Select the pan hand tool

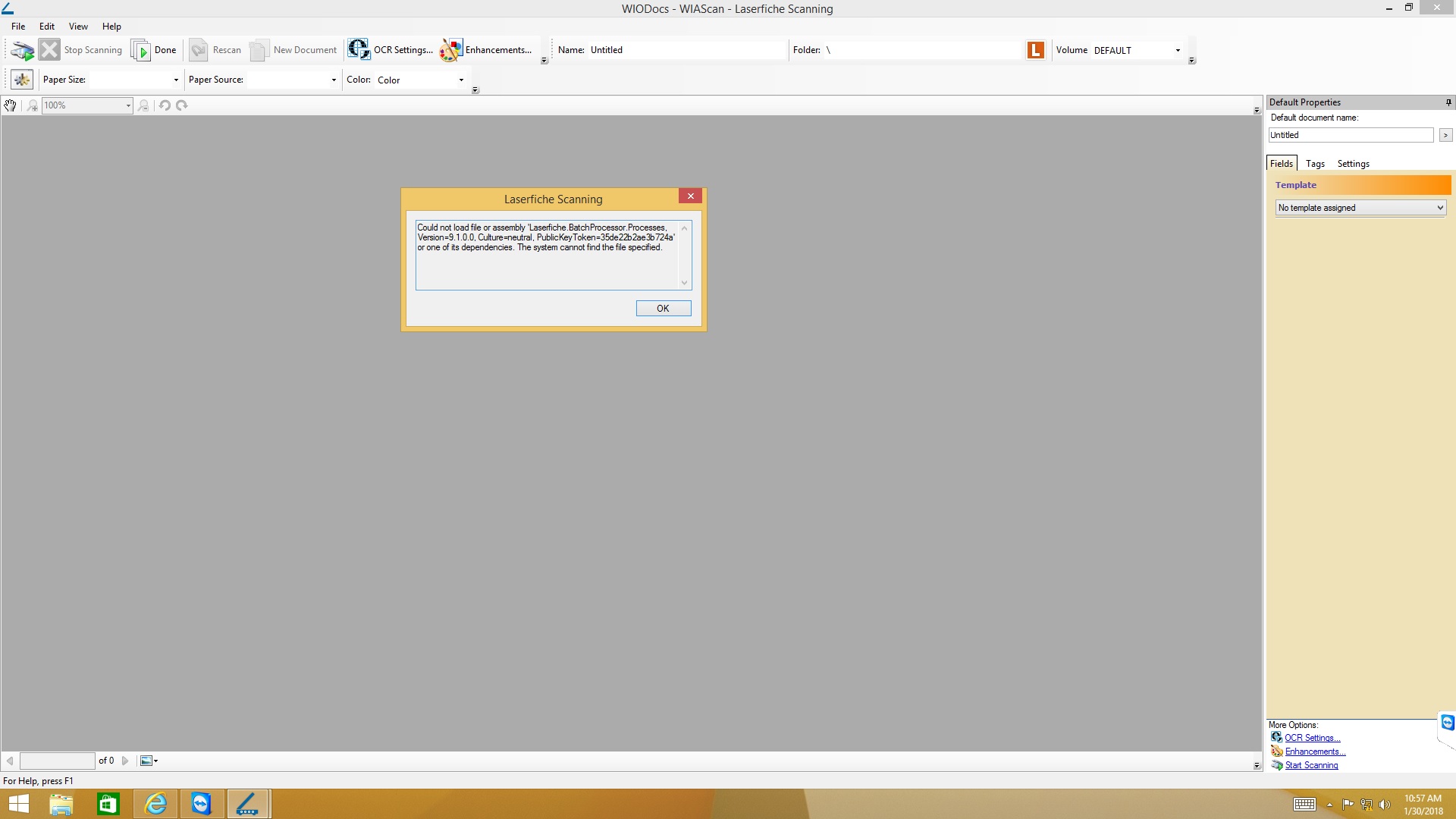click(x=10, y=105)
